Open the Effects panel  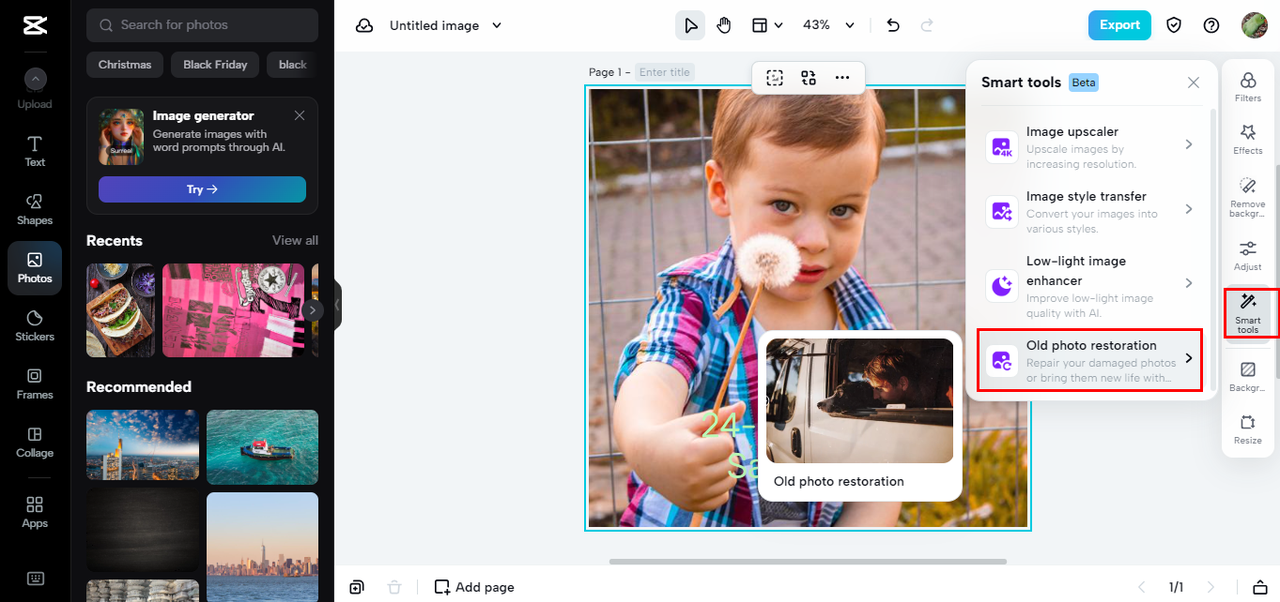(x=1248, y=139)
